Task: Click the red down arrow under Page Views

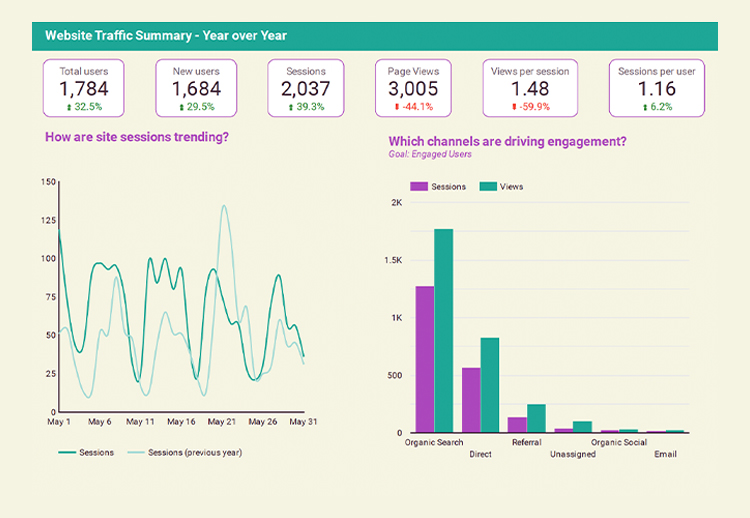Action: click(396, 107)
